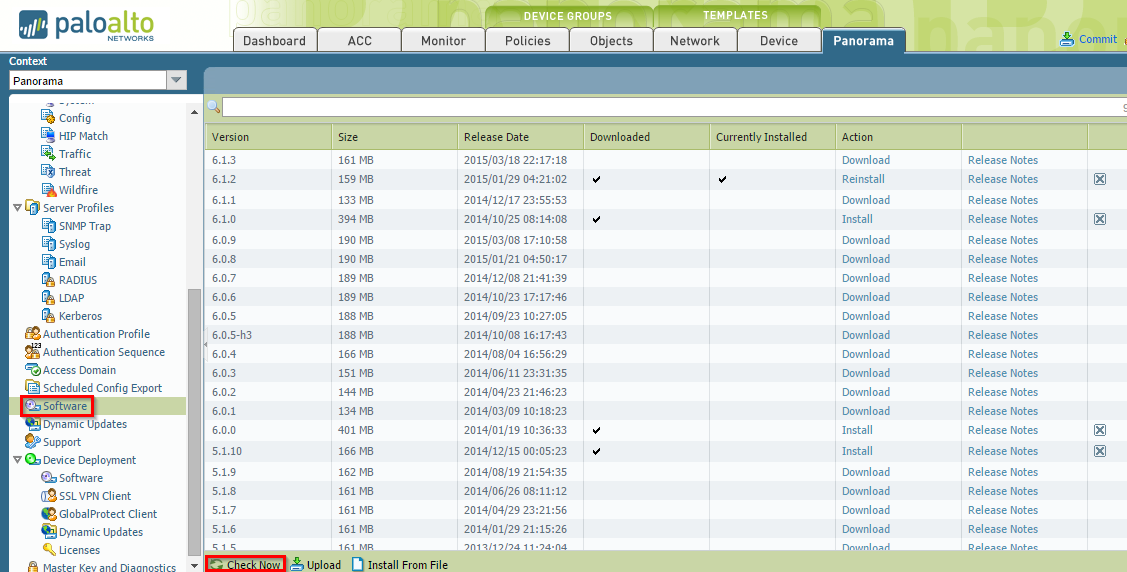Image resolution: width=1127 pixels, height=572 pixels.
Task: Sort by the Version column header
Action: tap(268, 137)
